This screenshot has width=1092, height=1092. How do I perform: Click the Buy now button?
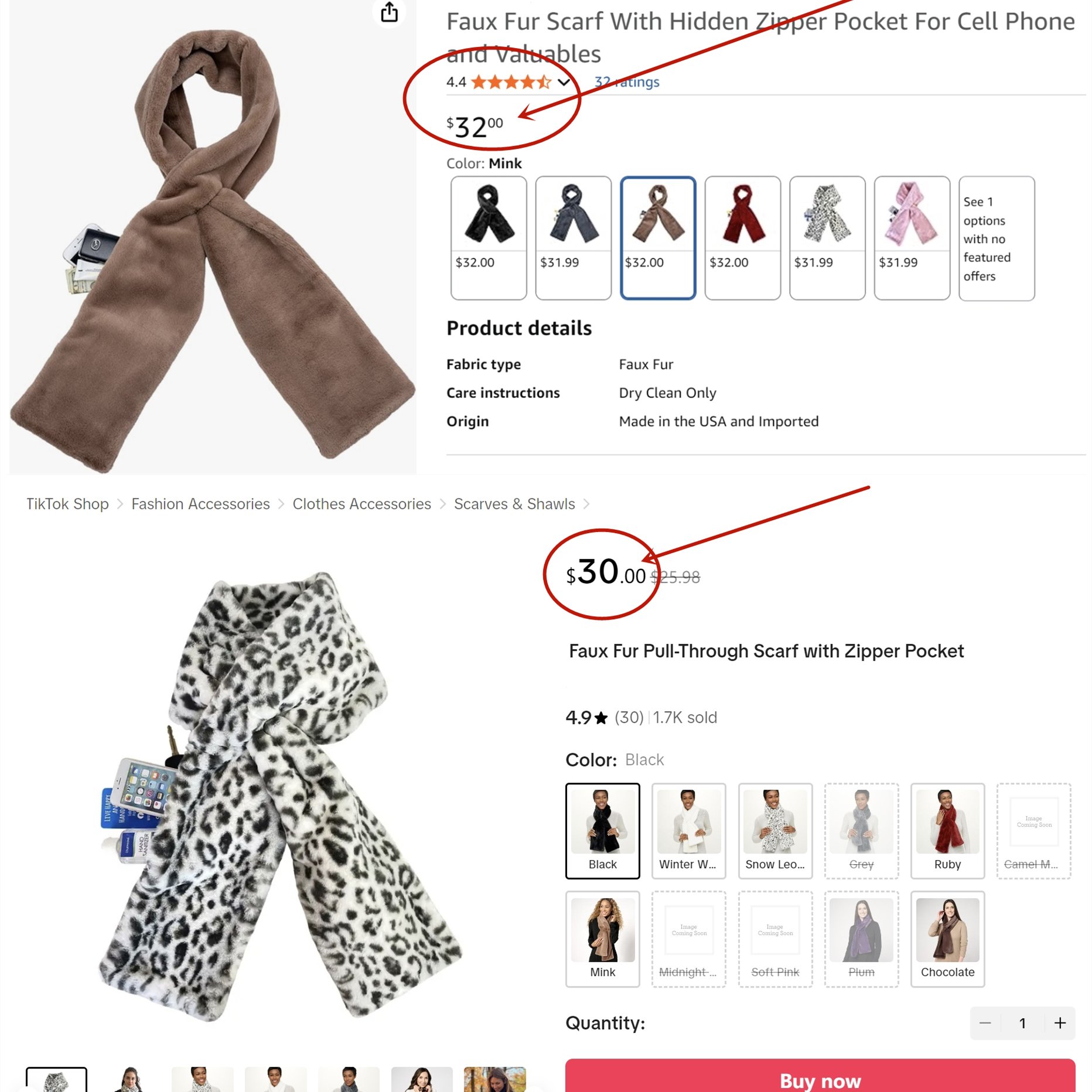[x=820, y=1076]
